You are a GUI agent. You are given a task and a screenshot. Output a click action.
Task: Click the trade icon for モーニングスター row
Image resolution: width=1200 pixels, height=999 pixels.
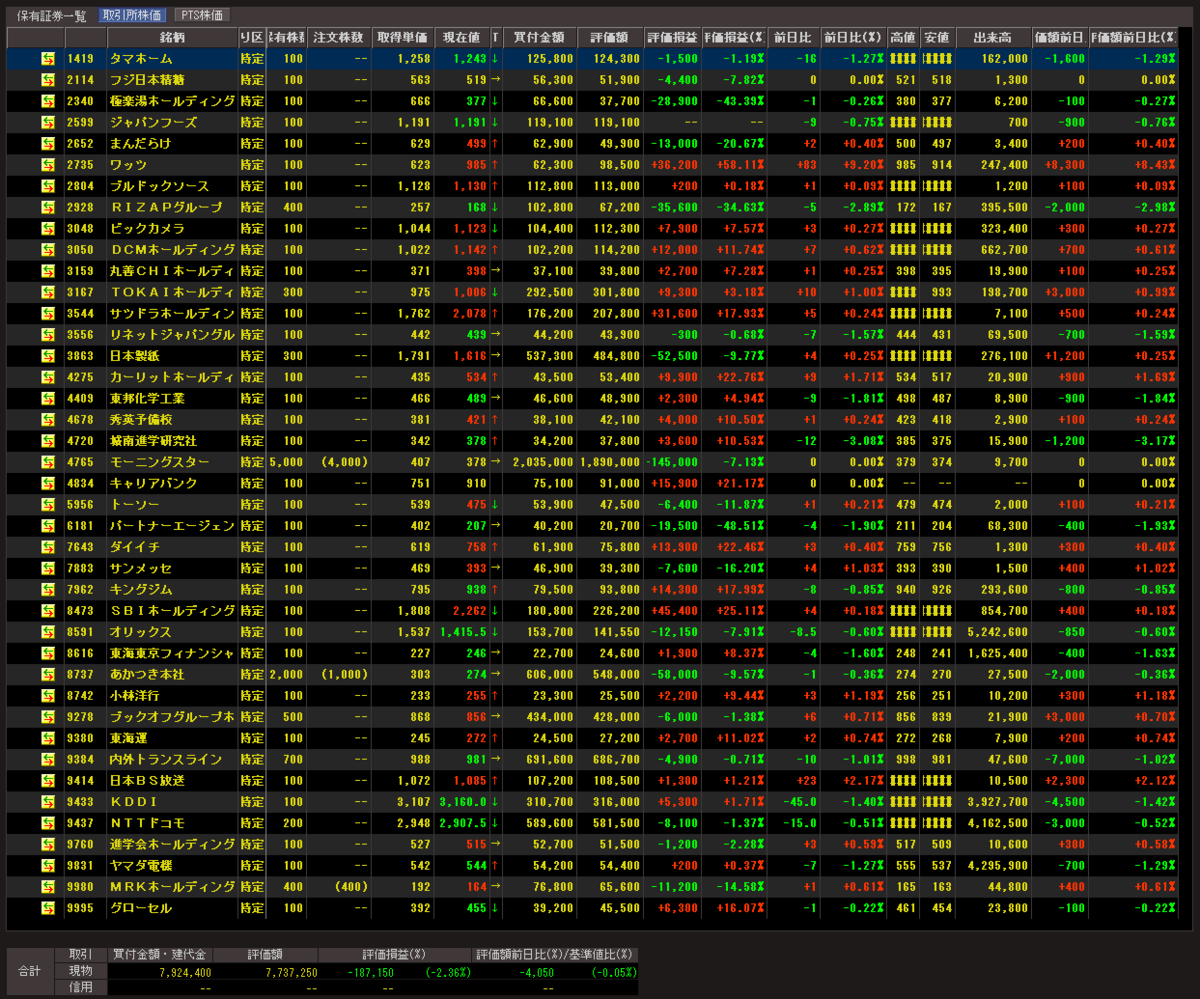tap(48, 462)
